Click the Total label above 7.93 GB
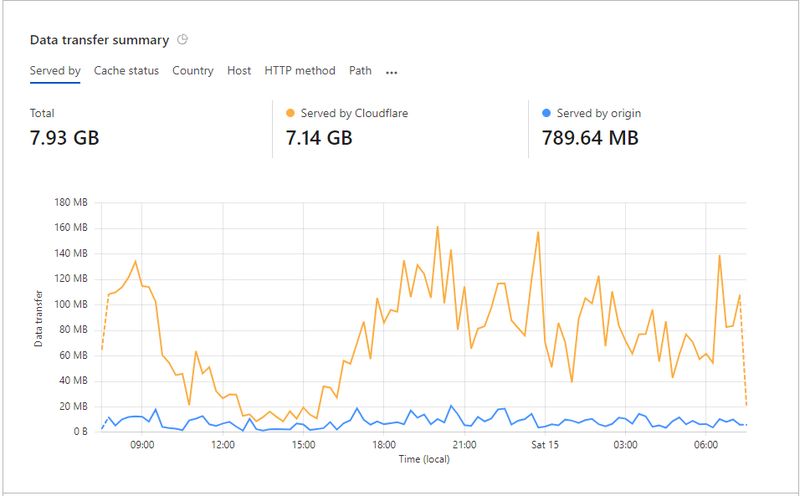This screenshot has height=496, width=800. pyautogui.click(x=42, y=113)
